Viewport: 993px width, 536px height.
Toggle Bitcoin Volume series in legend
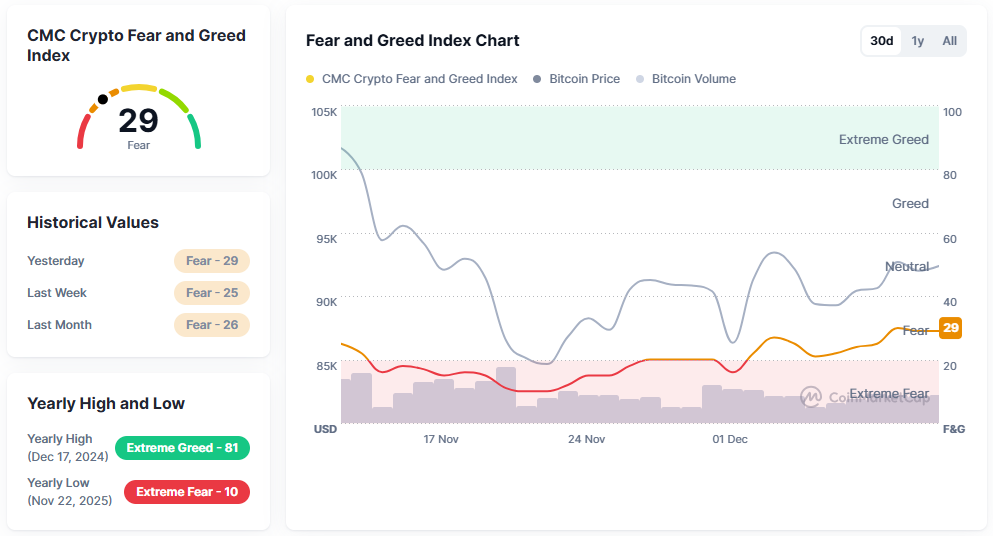point(686,79)
